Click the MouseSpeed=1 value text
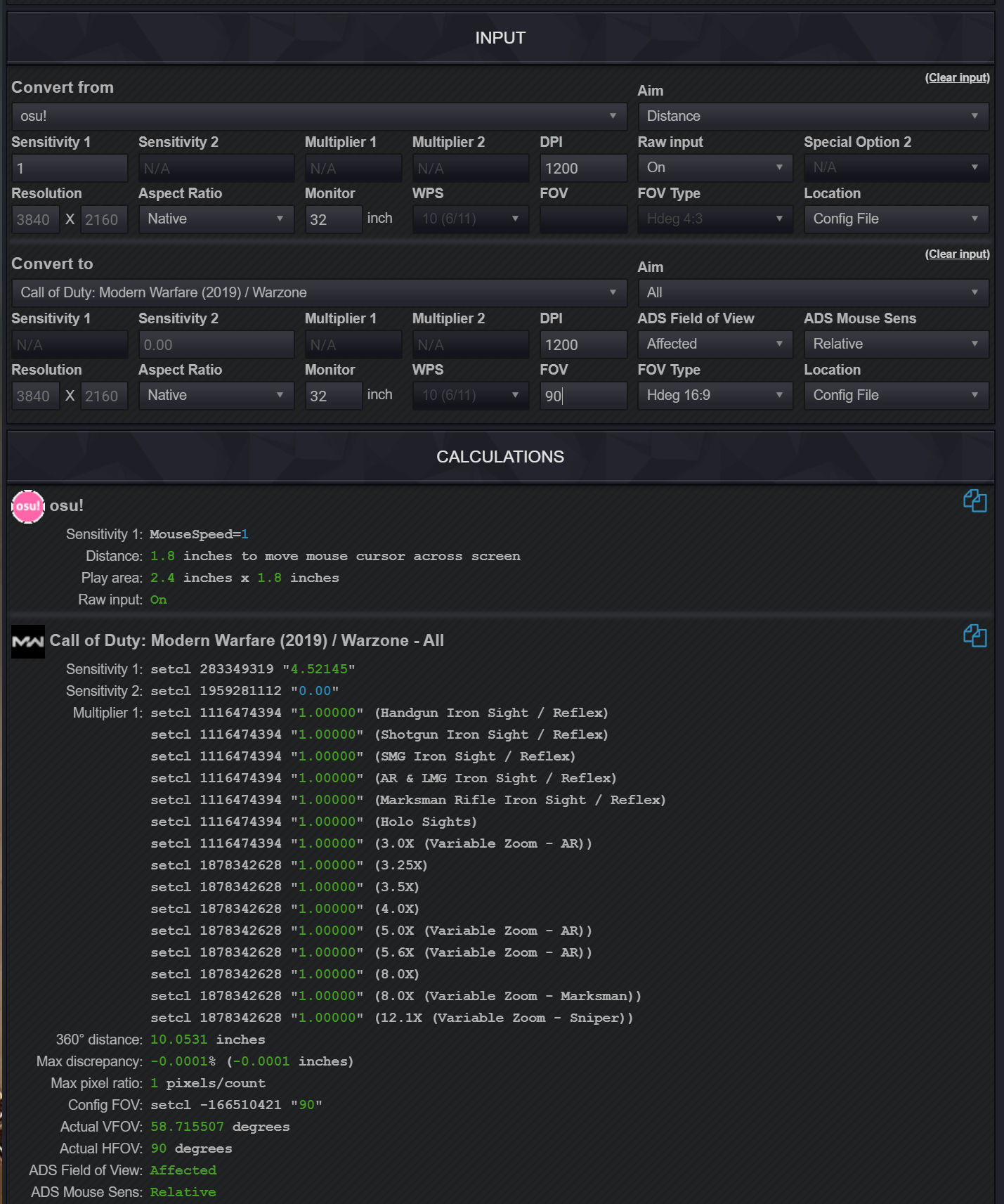1004x1204 pixels. point(199,534)
